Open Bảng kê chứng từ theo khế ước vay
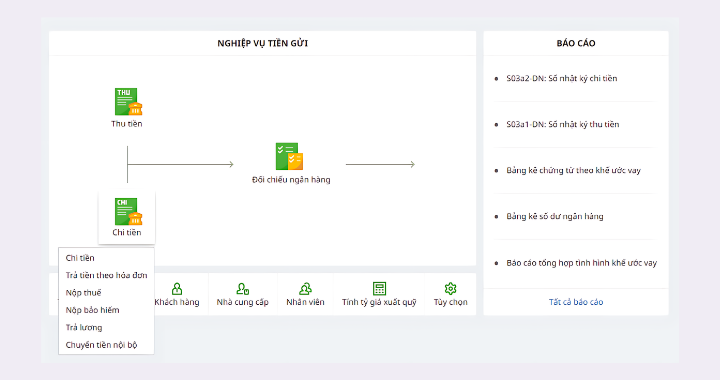 click(574, 170)
